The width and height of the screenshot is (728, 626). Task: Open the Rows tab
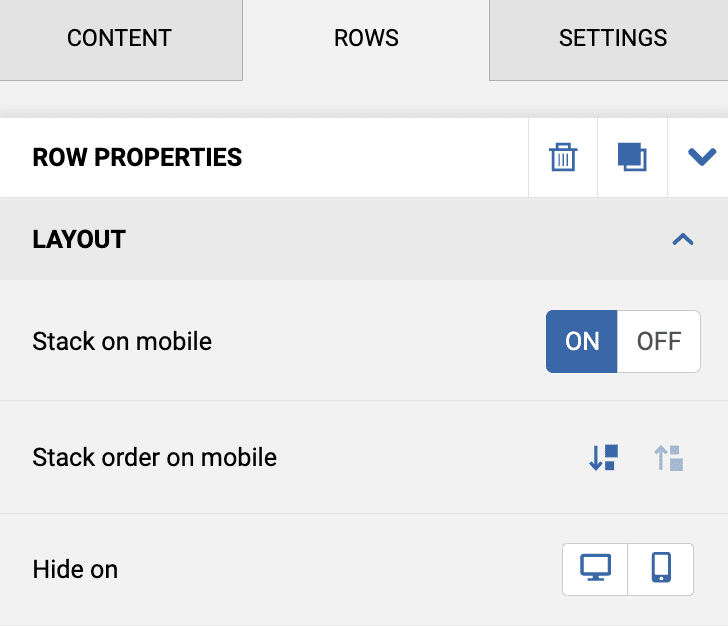click(366, 39)
